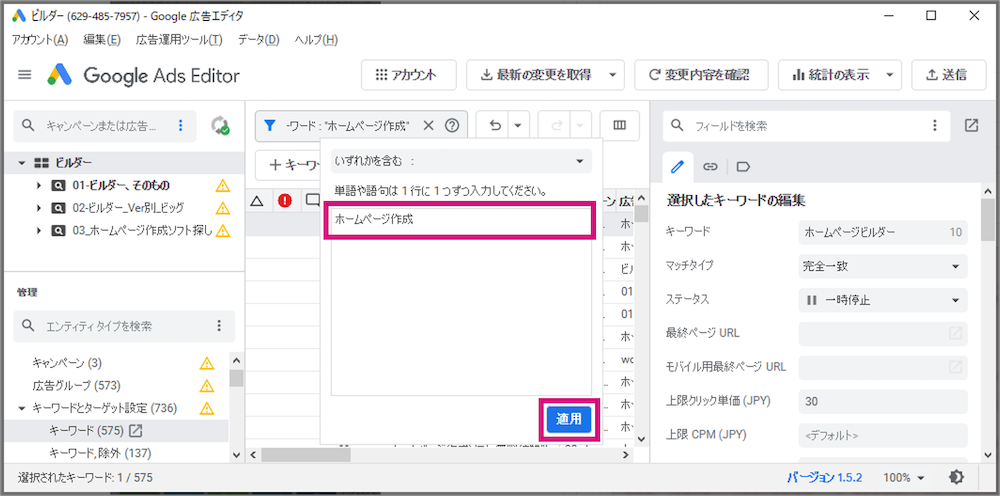The image size is (1000, 496).
Task: Click the blue filter funnel icon
Action: [270, 126]
